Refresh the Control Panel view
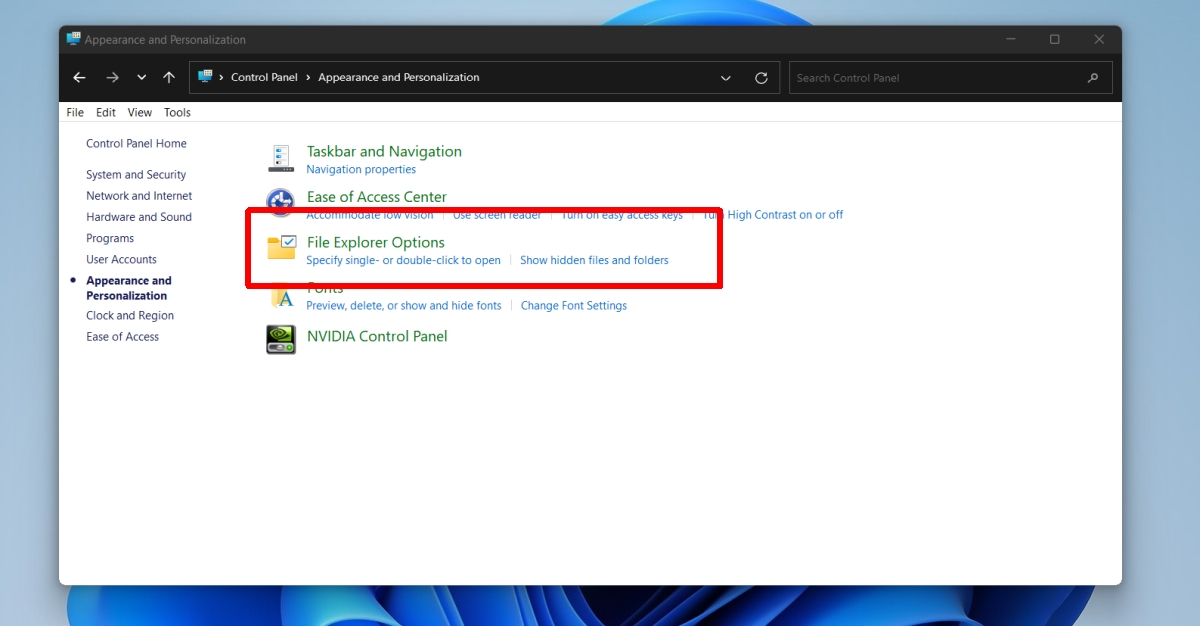1200x626 pixels. [761, 78]
